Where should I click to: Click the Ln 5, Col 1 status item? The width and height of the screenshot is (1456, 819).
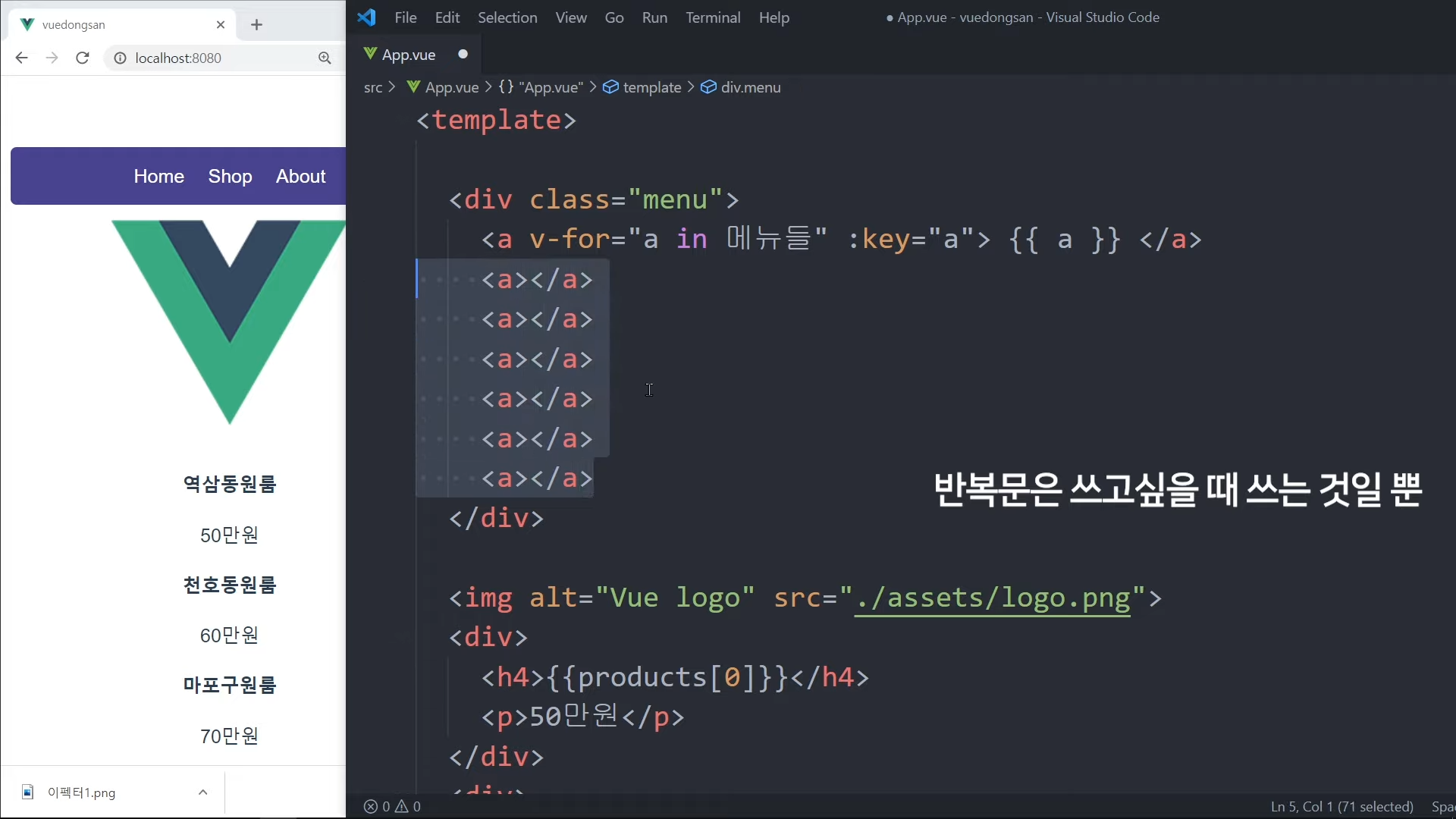click(x=1341, y=806)
